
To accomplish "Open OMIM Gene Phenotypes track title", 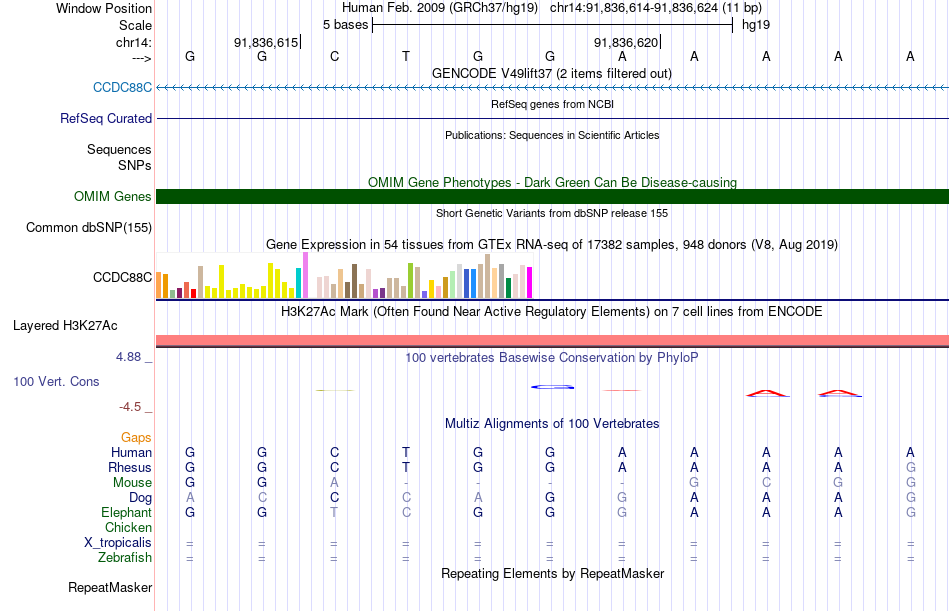I will [552, 182].
